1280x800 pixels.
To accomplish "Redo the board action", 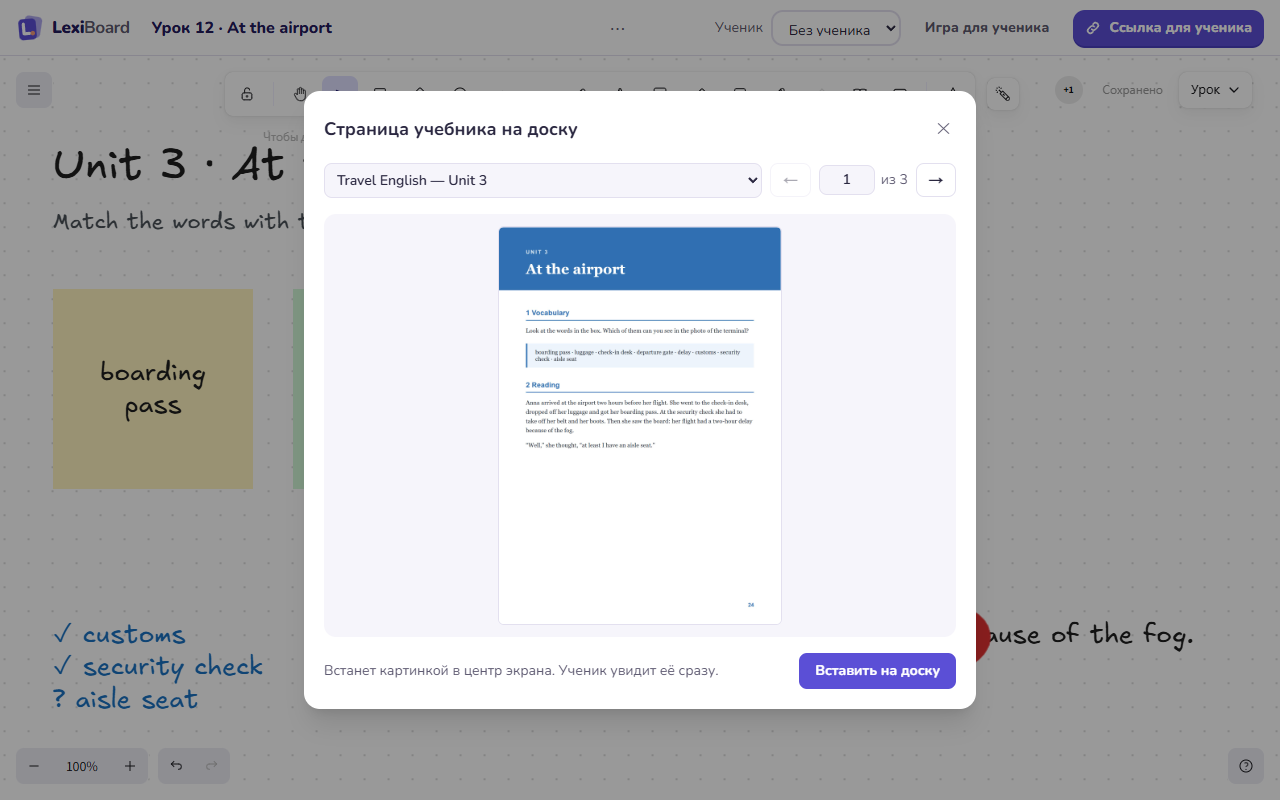I will (211, 766).
